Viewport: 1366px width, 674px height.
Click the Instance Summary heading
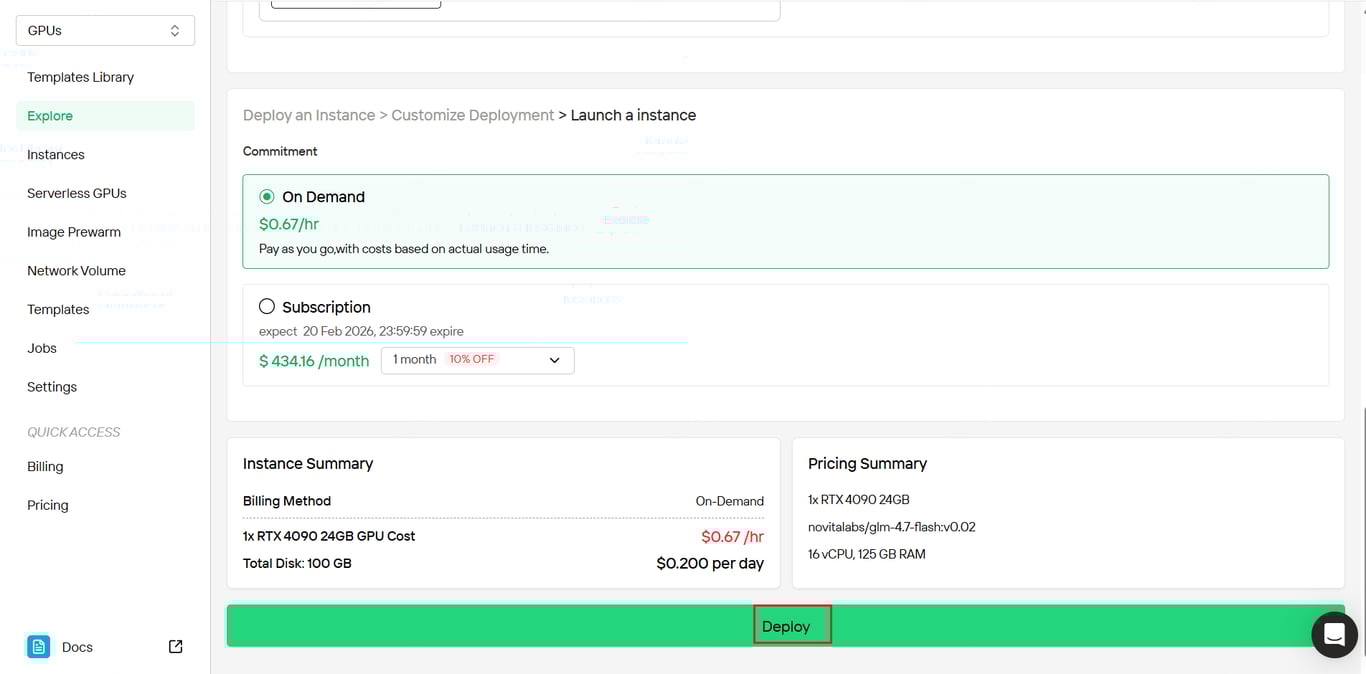pos(308,464)
